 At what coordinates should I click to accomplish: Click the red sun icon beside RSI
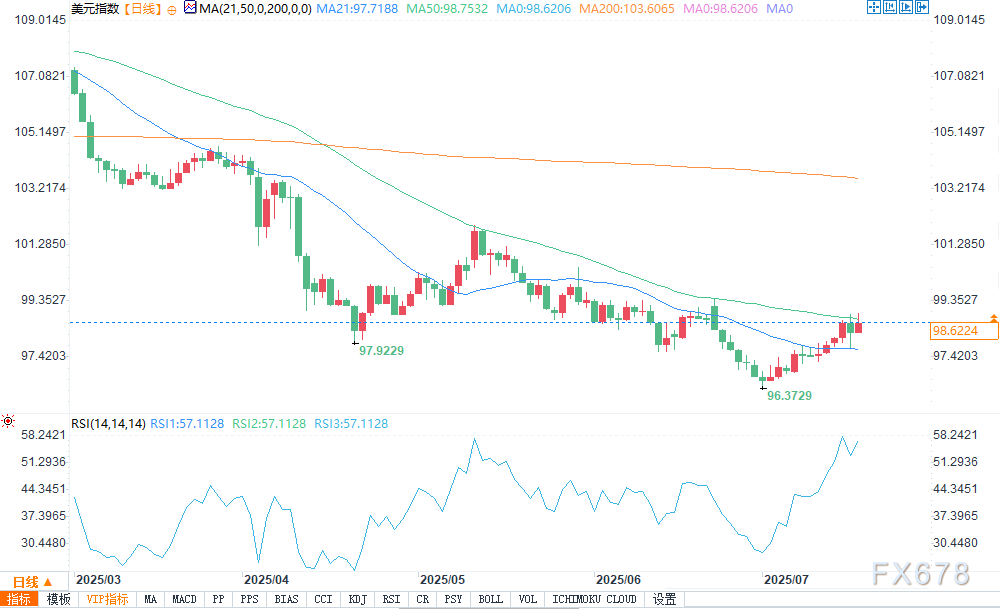[8, 421]
